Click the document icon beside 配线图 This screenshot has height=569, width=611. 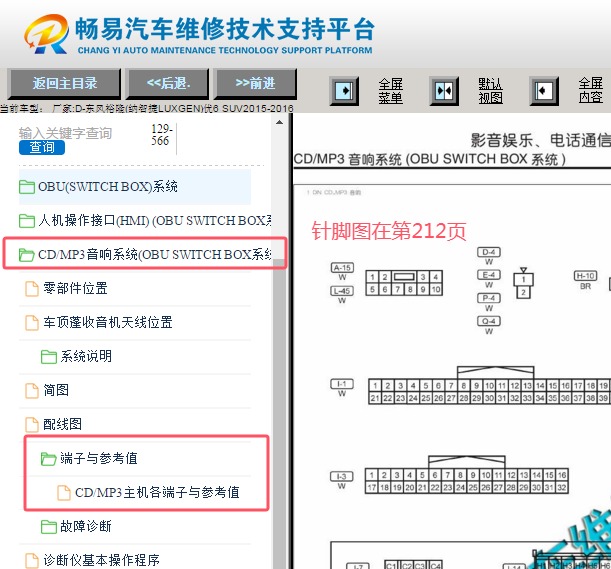click(32, 424)
